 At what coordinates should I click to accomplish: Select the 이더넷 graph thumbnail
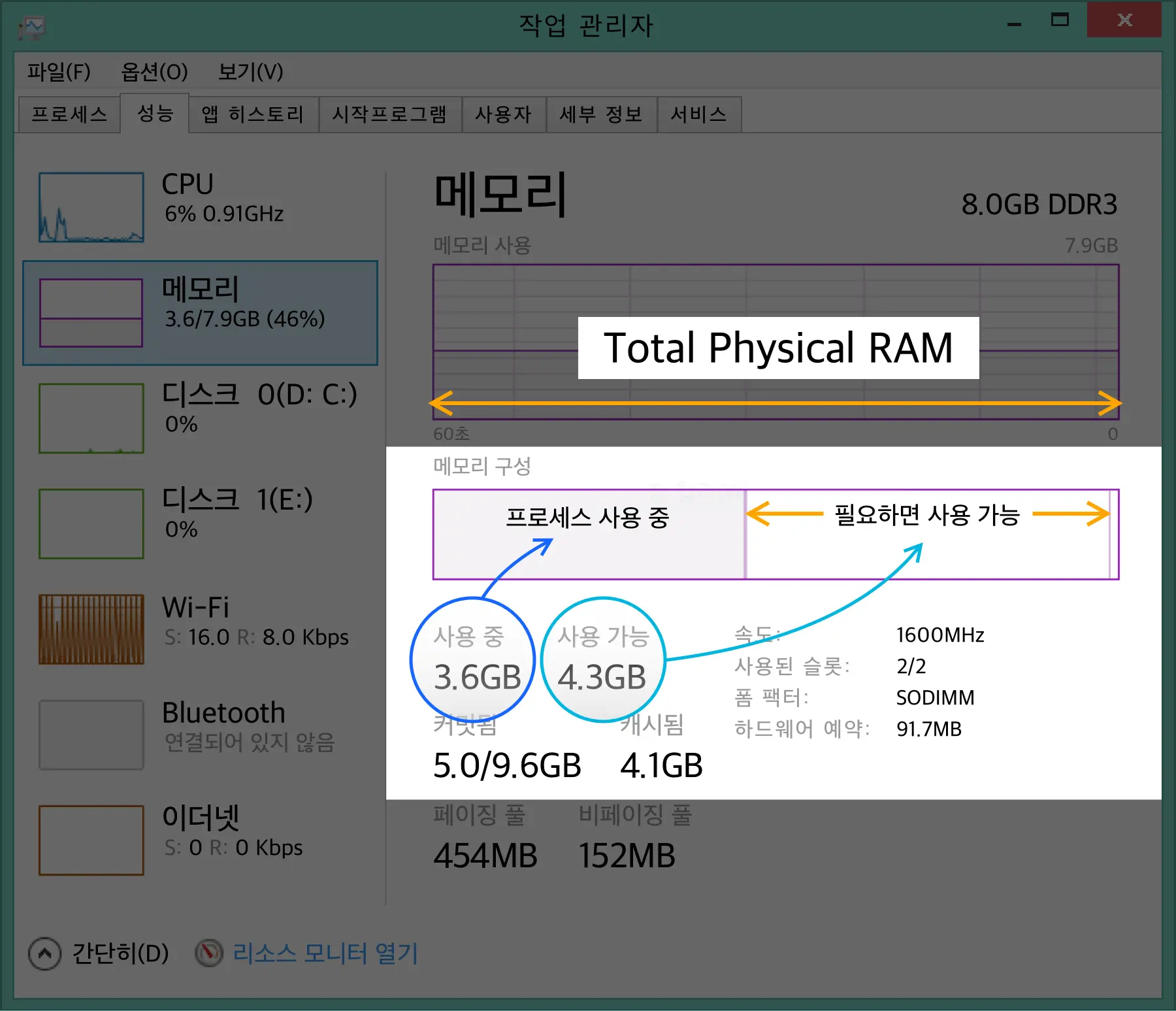(x=91, y=840)
